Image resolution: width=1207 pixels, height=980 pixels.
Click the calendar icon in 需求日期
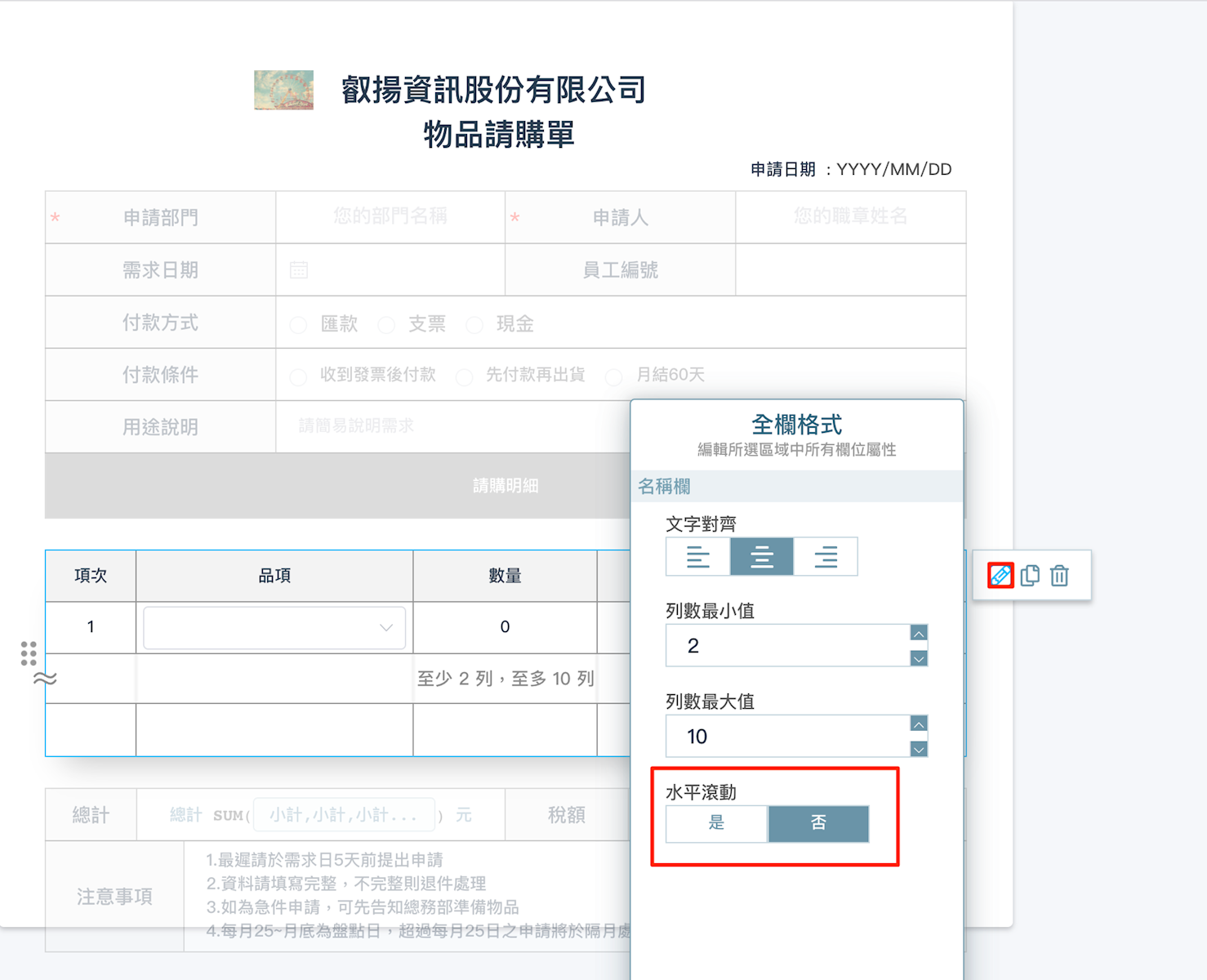(x=299, y=270)
